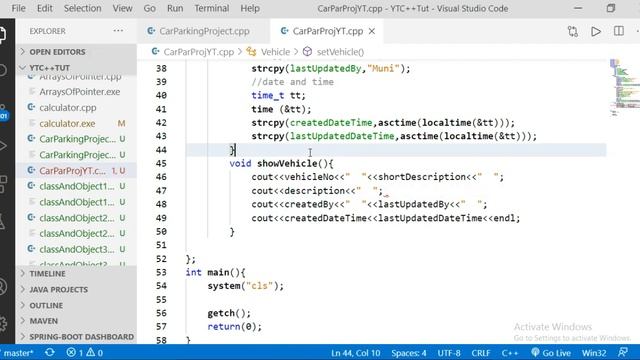Open the first classAndObject2... file
640x360 pixels.
(77, 218)
